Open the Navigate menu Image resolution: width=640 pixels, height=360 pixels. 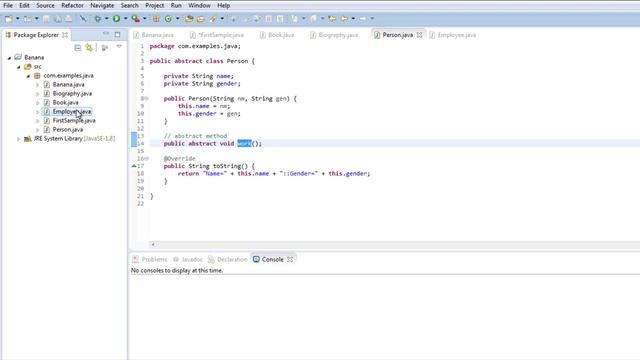(x=102, y=5)
